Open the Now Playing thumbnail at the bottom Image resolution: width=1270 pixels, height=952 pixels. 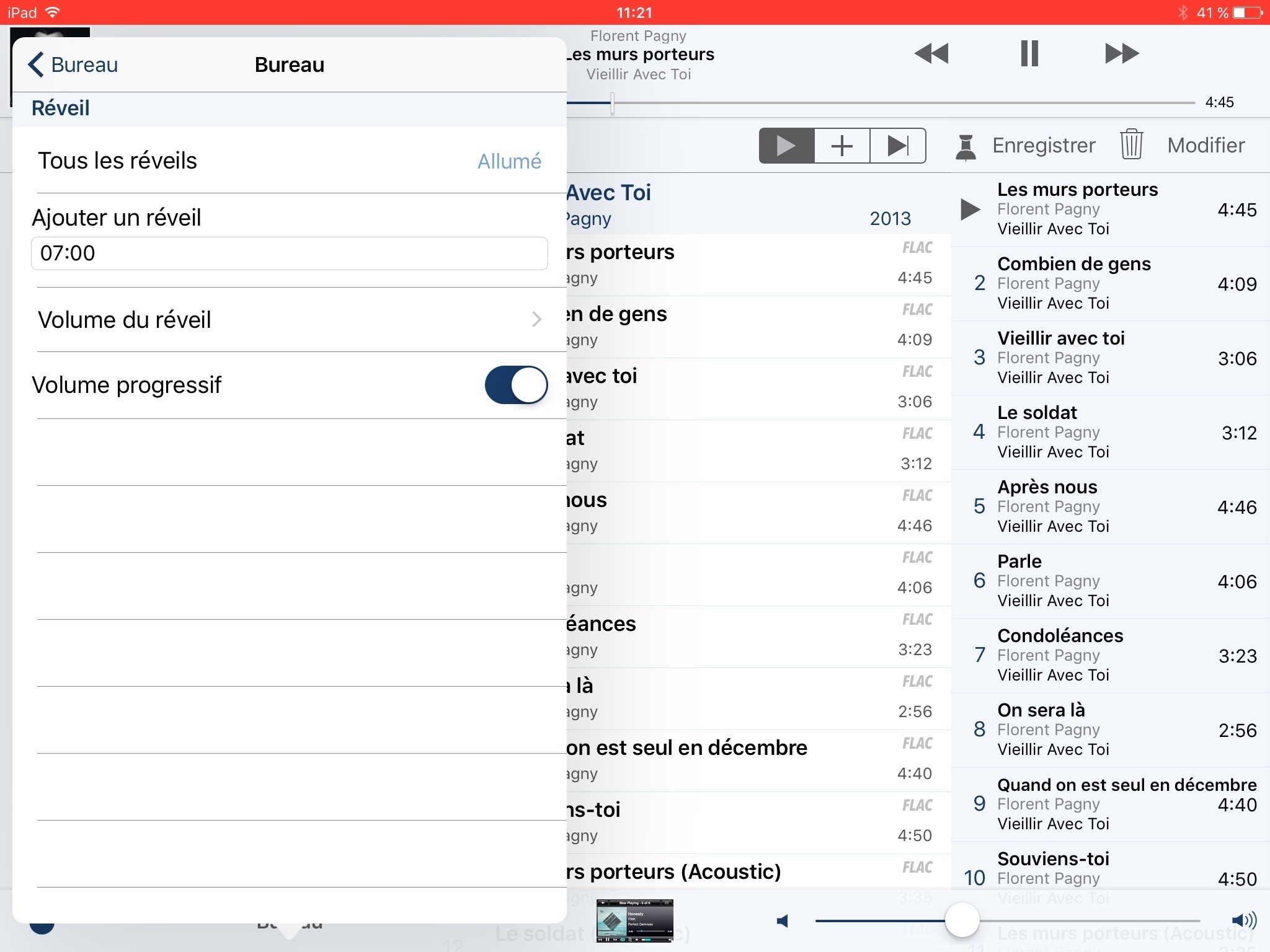[x=634, y=920]
